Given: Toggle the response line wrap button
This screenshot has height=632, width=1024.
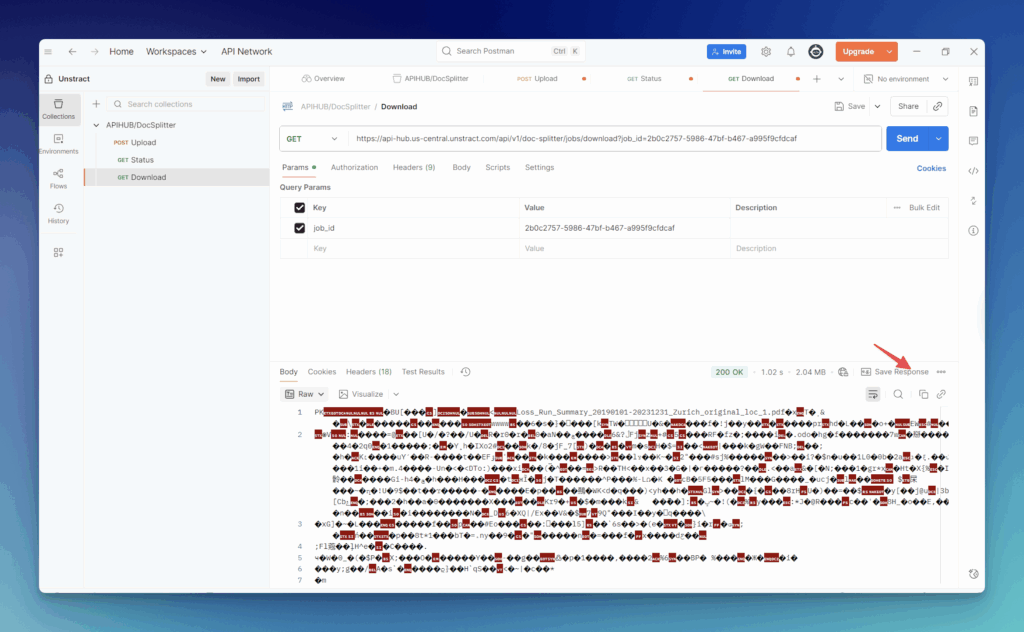Looking at the screenshot, I should pos(873,394).
